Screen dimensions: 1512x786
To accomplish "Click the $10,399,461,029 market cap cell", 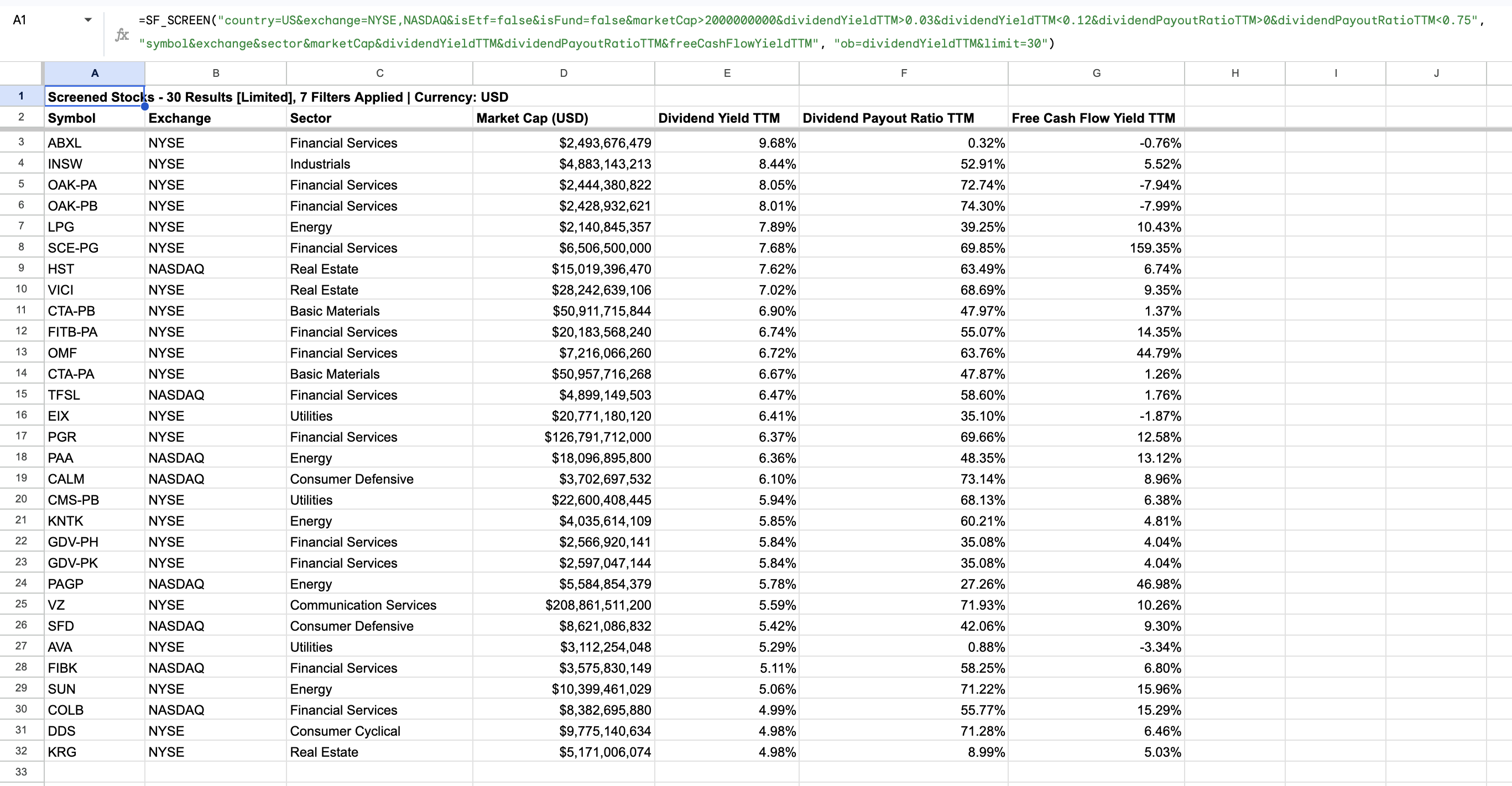I will [564, 689].
